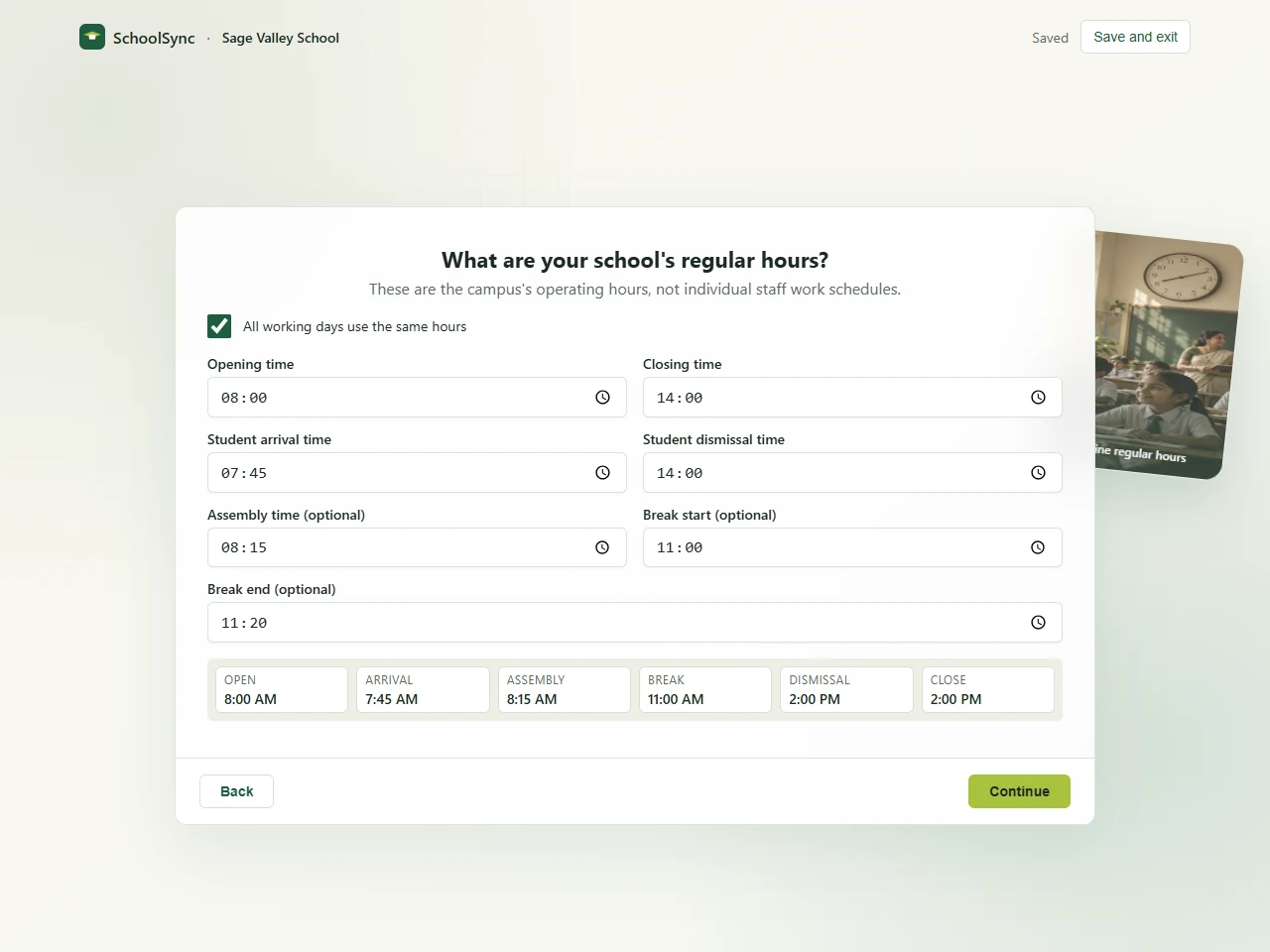Click the Student arrival time field 07:45
Screen dimensions: 1270x952
coord(417,473)
